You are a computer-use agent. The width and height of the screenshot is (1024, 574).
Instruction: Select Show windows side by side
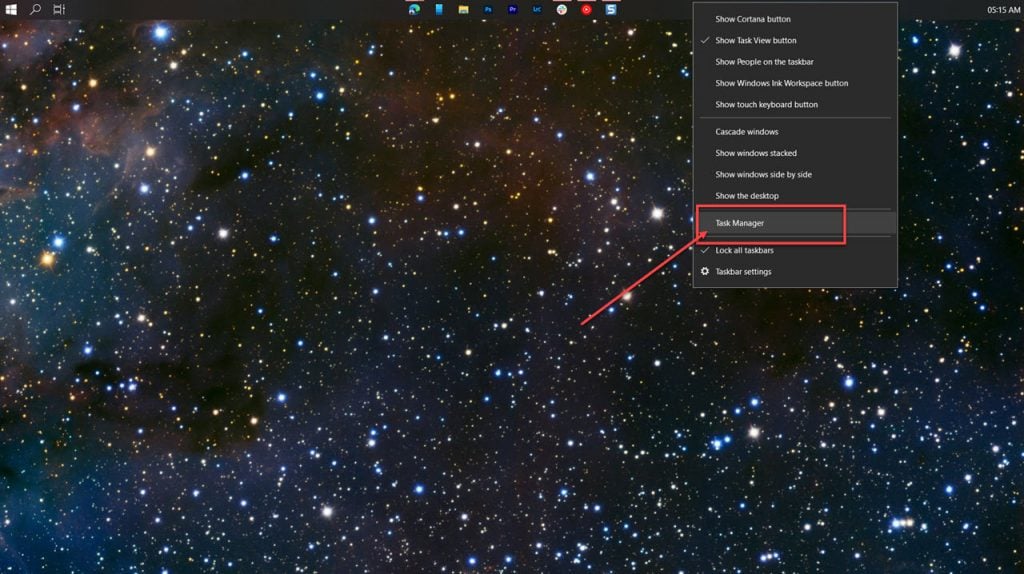[x=795, y=174]
